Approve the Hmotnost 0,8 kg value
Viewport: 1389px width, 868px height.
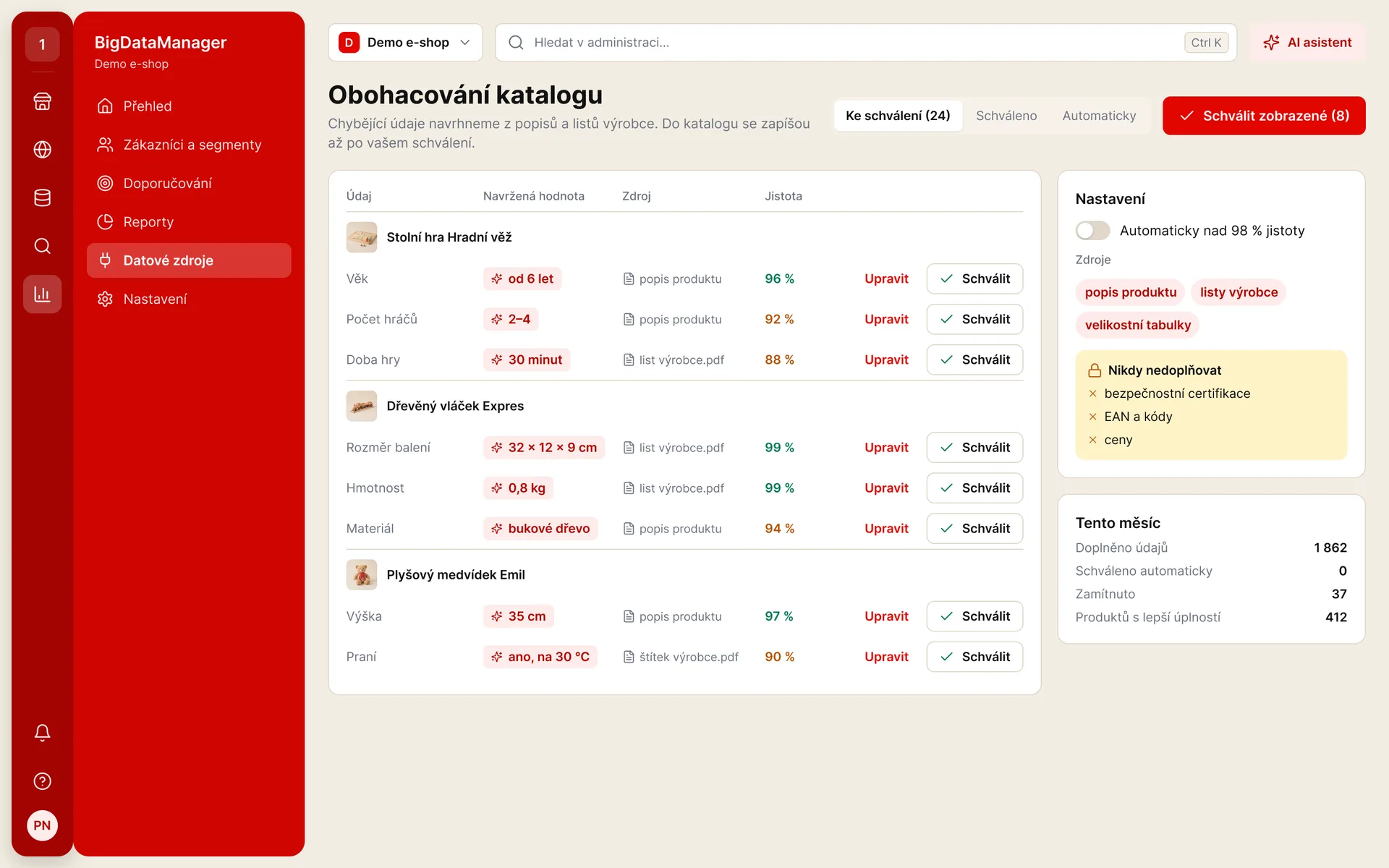[x=974, y=488]
